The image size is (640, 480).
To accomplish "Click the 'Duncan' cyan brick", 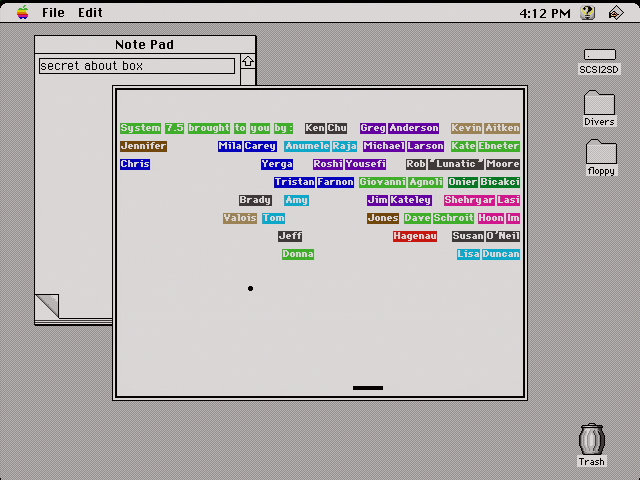I will pos(500,254).
